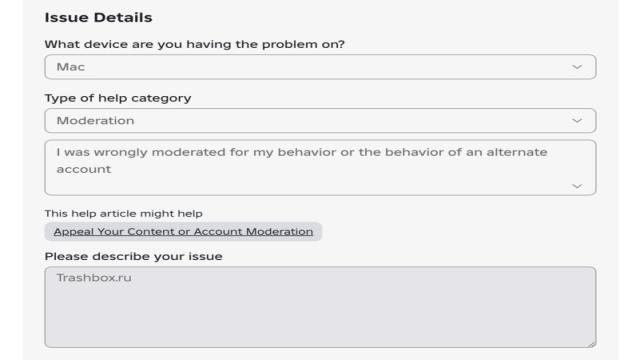The height and width of the screenshot is (360, 640).
Task: Click the Trashbox.ru placeholder text
Action: click(94, 278)
